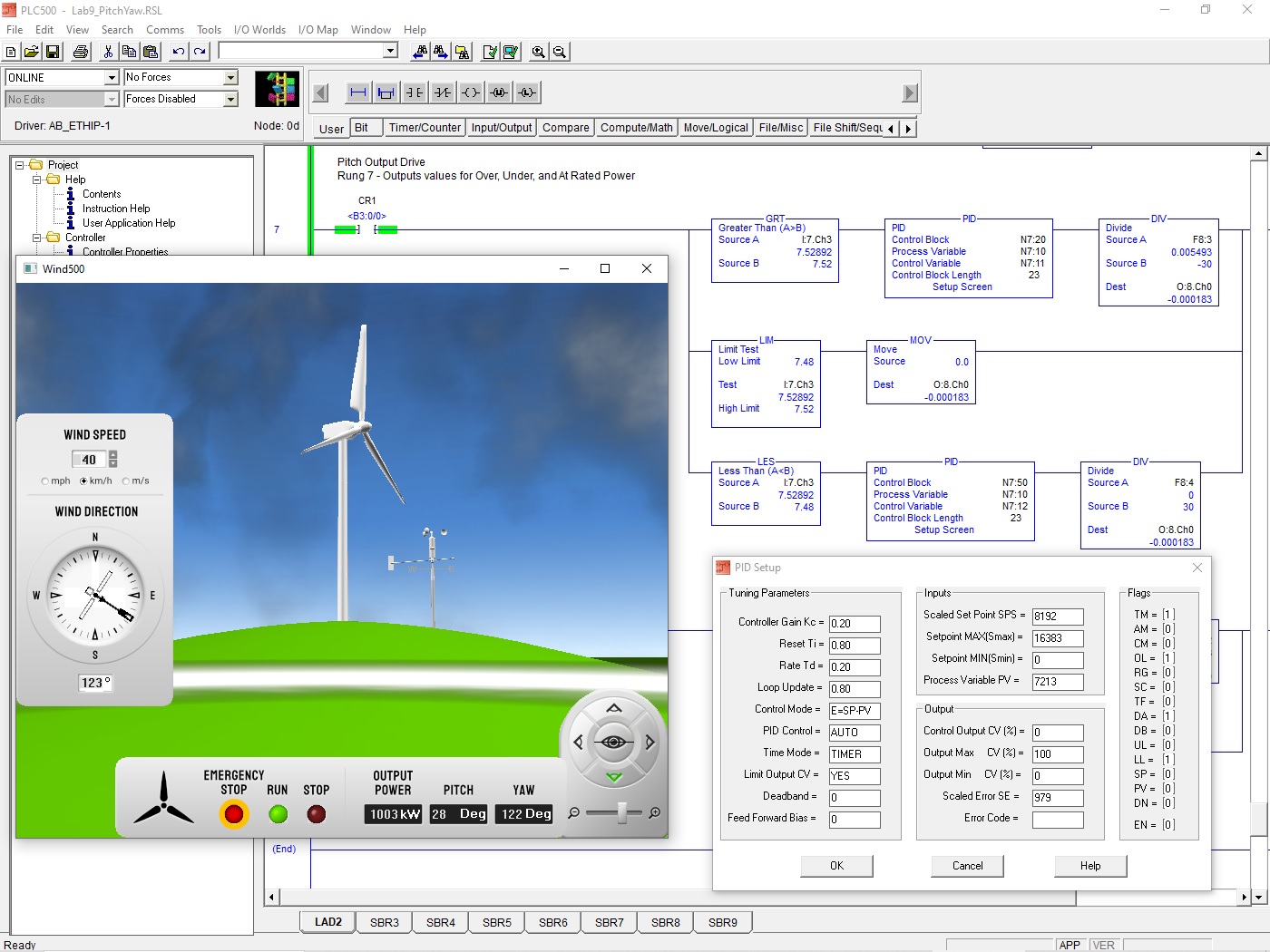This screenshot has height=952, width=1270.
Task: Insert a new rung using toolbar icon
Action: [x=358, y=92]
